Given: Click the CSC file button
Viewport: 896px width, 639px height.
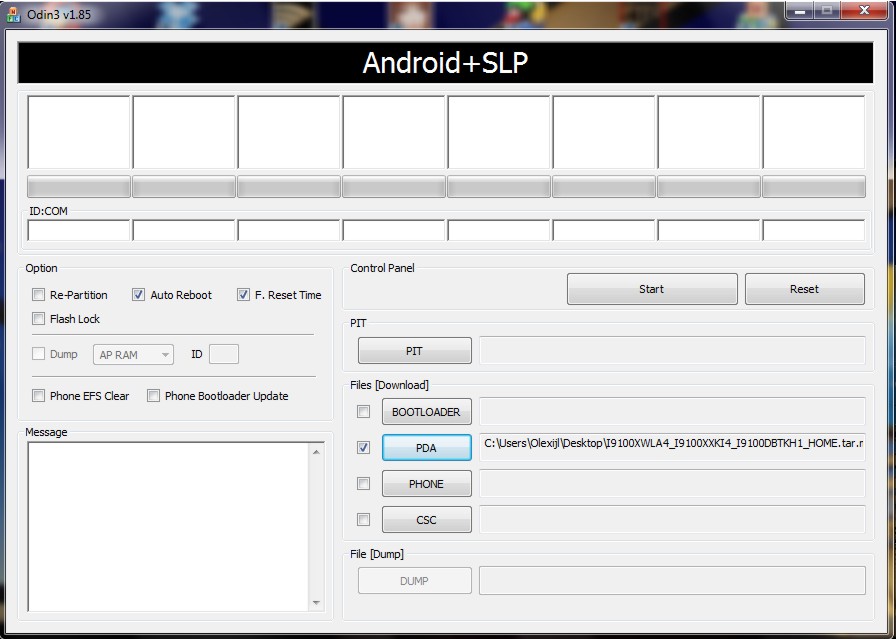Looking at the screenshot, I should [x=427, y=520].
